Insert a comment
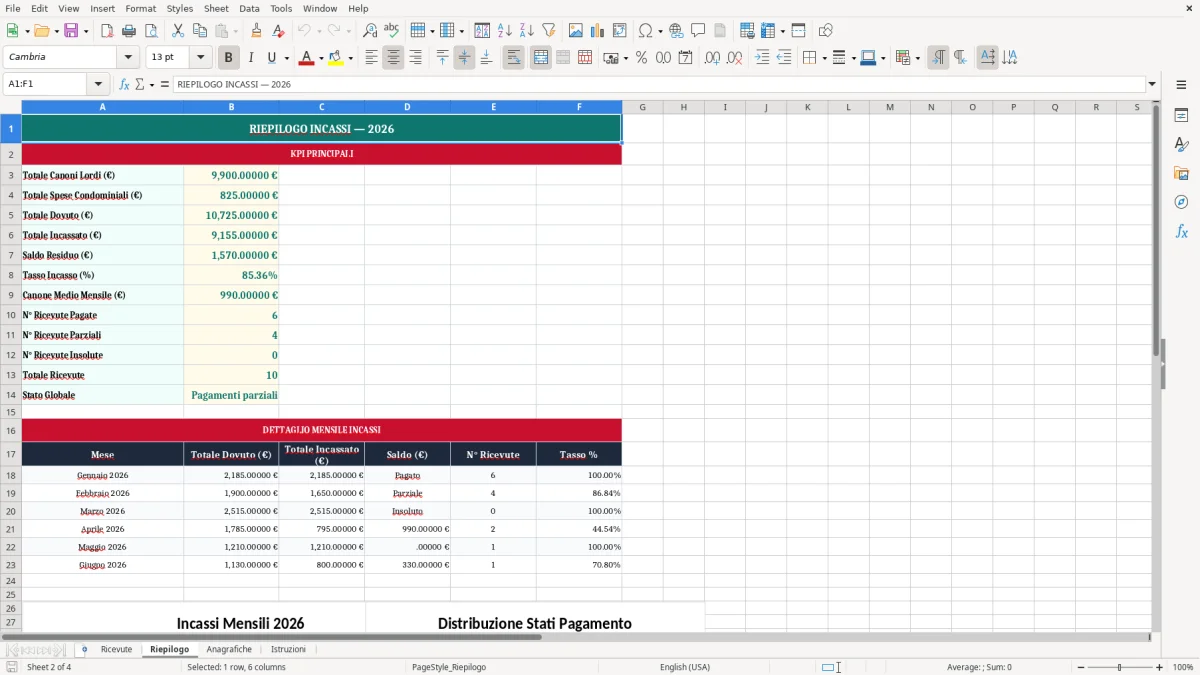 click(x=698, y=31)
